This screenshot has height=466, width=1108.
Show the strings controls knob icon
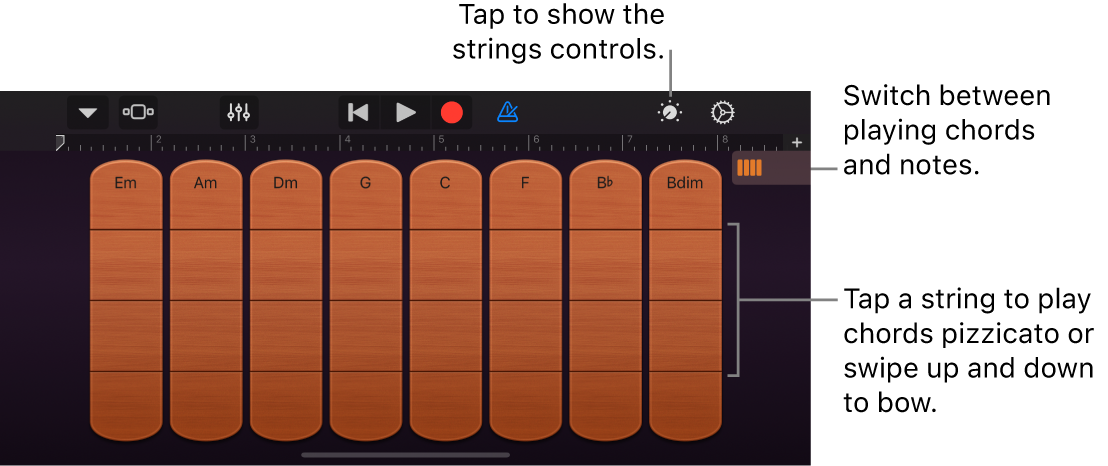click(670, 112)
